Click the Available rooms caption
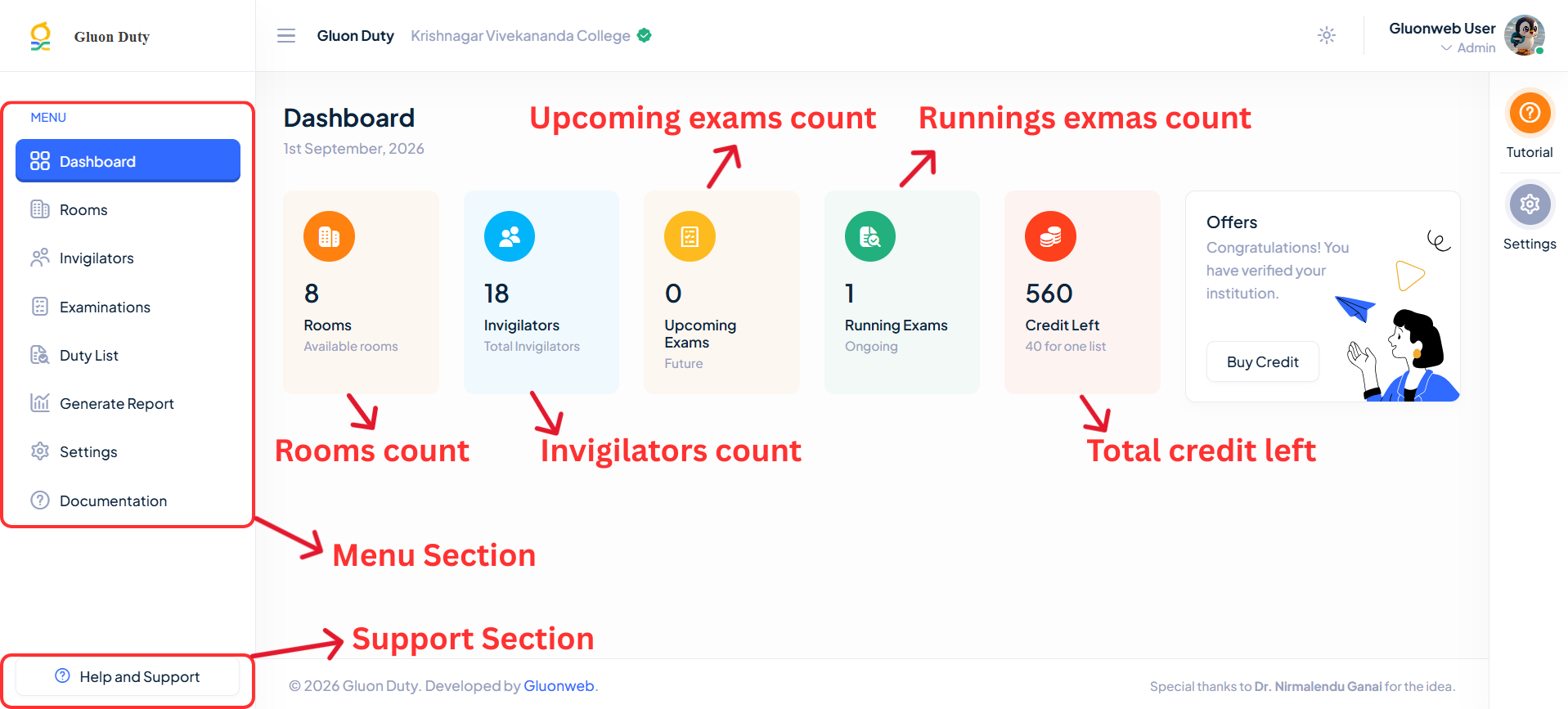Image resolution: width=1568 pixels, height=709 pixels. [x=351, y=347]
